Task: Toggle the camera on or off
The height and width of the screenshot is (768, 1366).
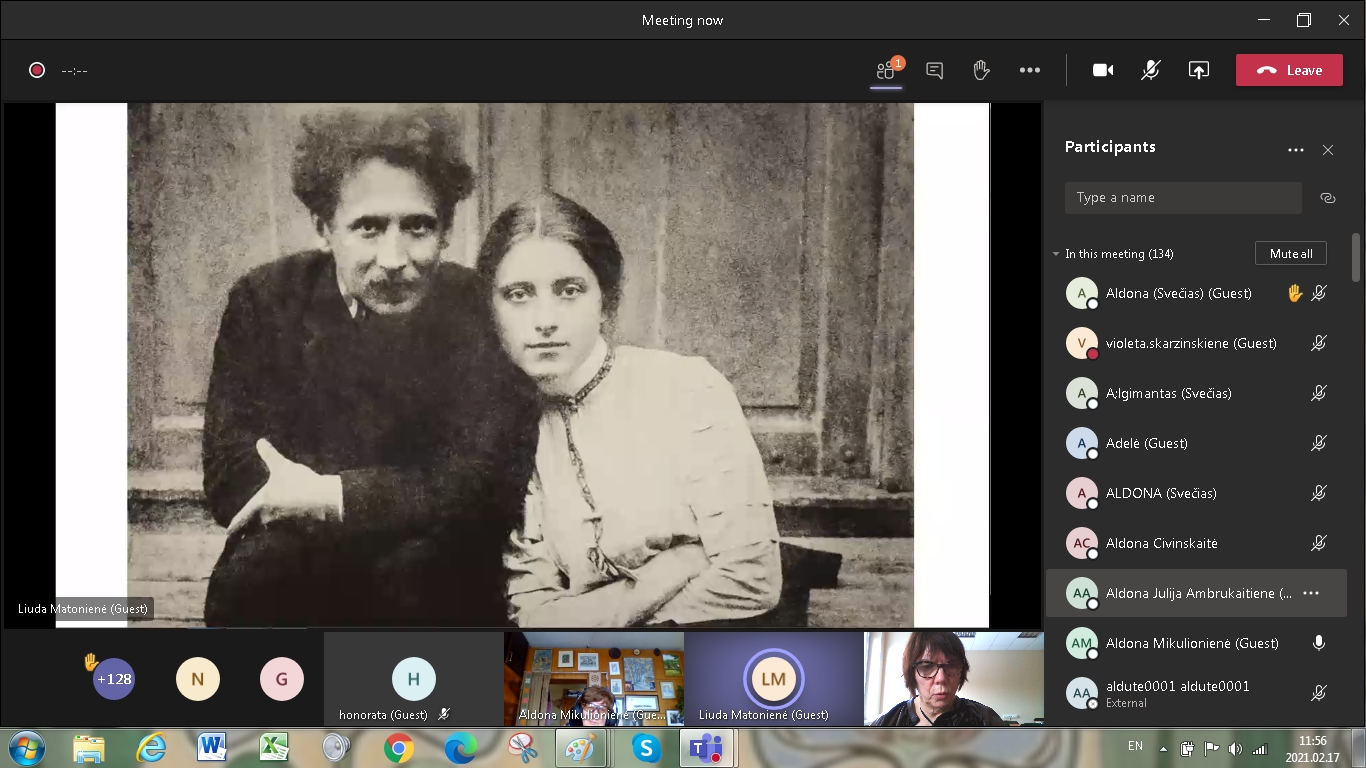Action: coord(1103,70)
